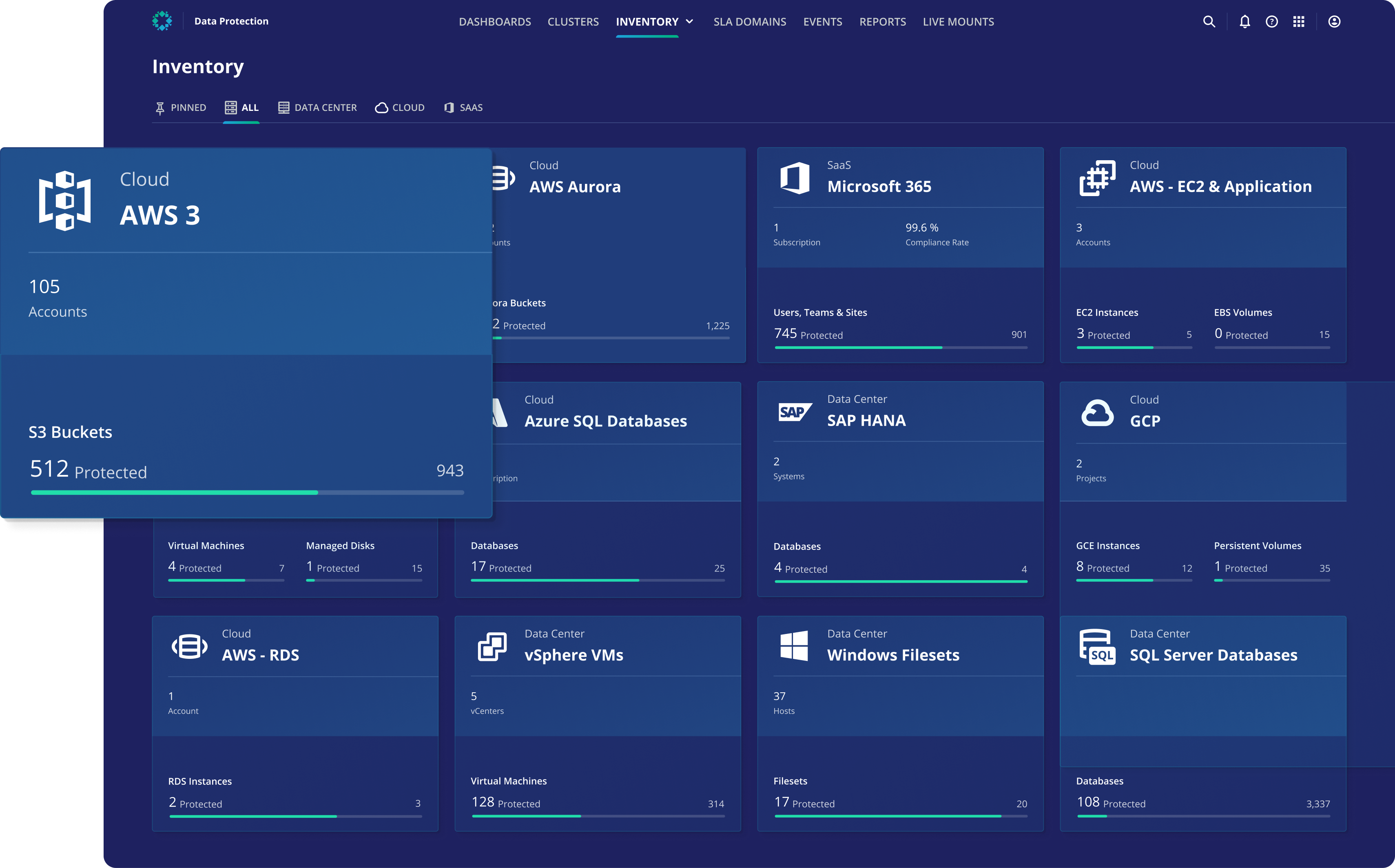Click the SQL Server database icon

coord(1098,647)
